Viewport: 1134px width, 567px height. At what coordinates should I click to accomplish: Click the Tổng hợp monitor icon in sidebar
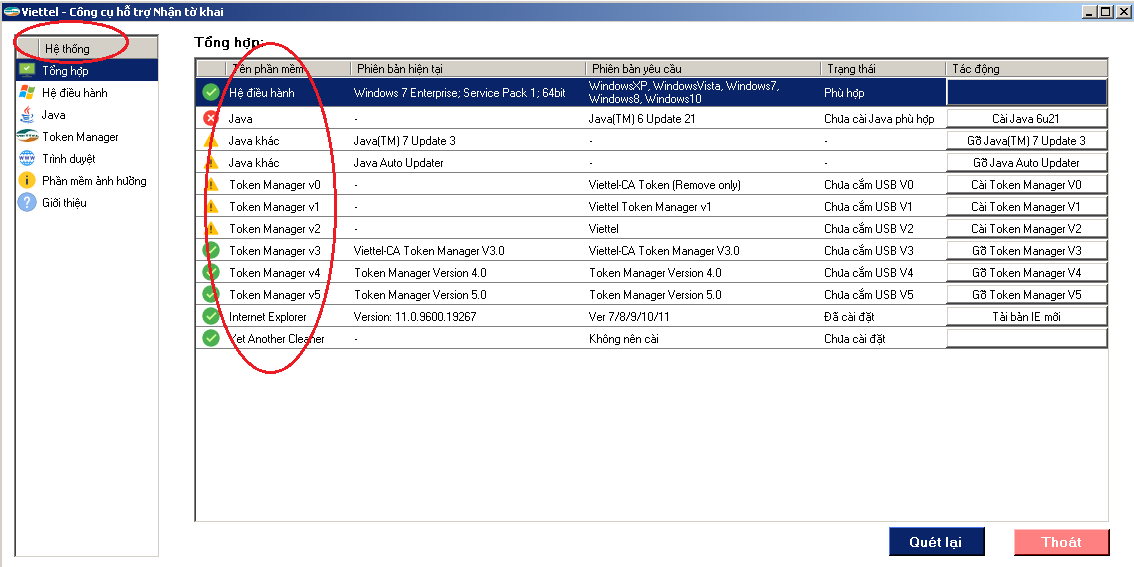pyautogui.click(x=27, y=70)
